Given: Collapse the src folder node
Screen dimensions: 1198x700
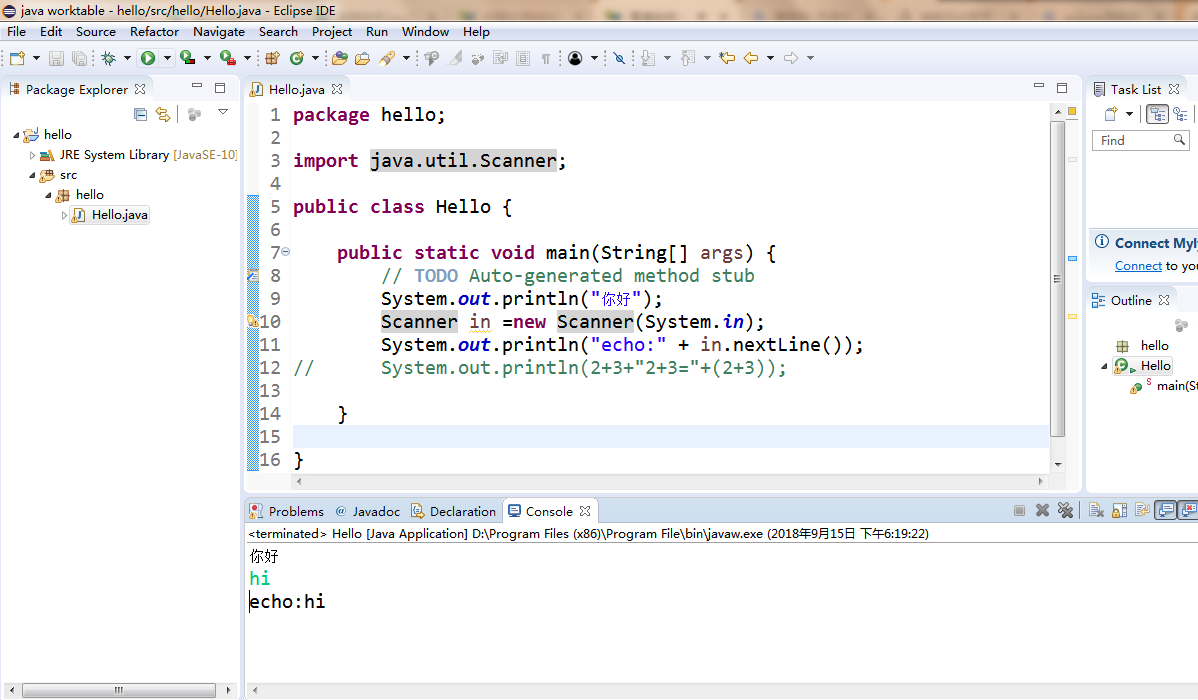Looking at the screenshot, I should tap(32, 176).
